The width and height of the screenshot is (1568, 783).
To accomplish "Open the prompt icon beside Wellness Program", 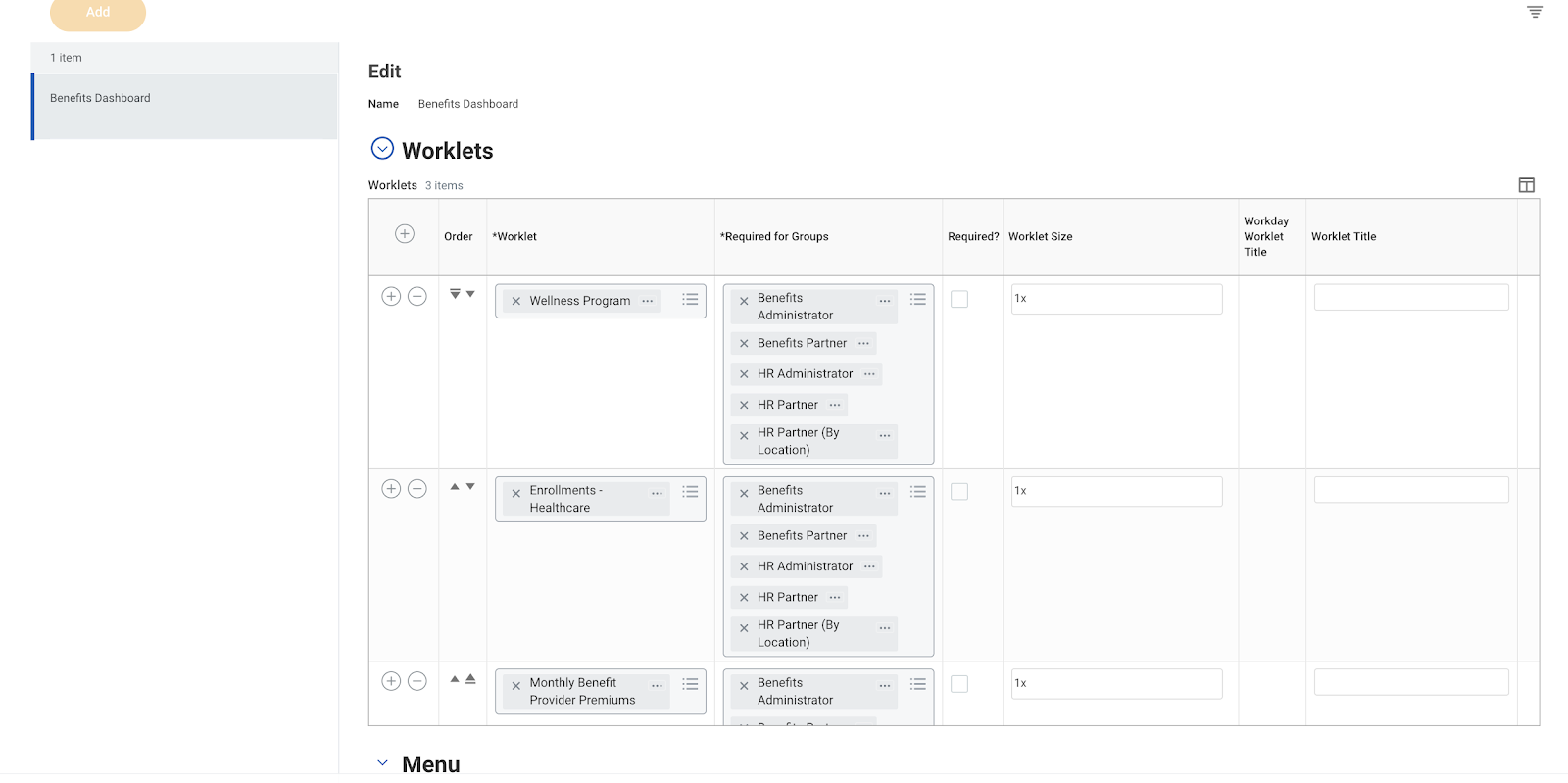I will point(689,300).
